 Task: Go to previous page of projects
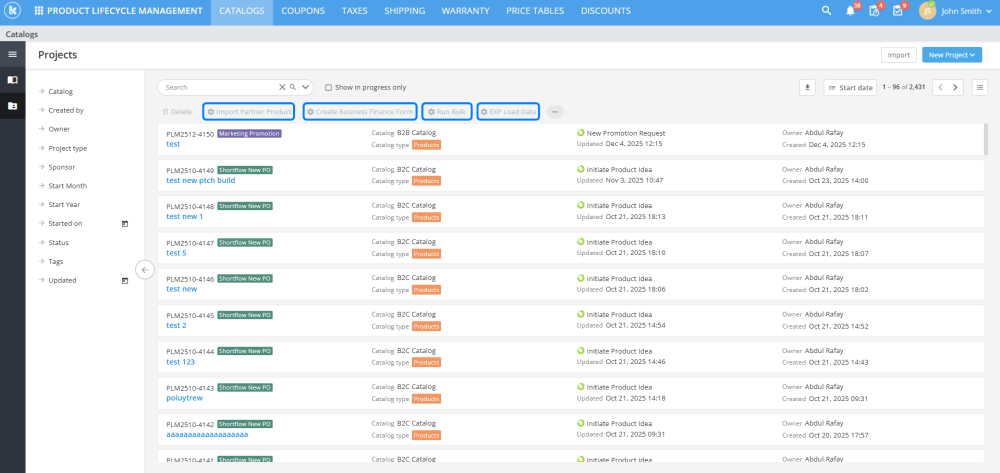pyautogui.click(x=941, y=87)
